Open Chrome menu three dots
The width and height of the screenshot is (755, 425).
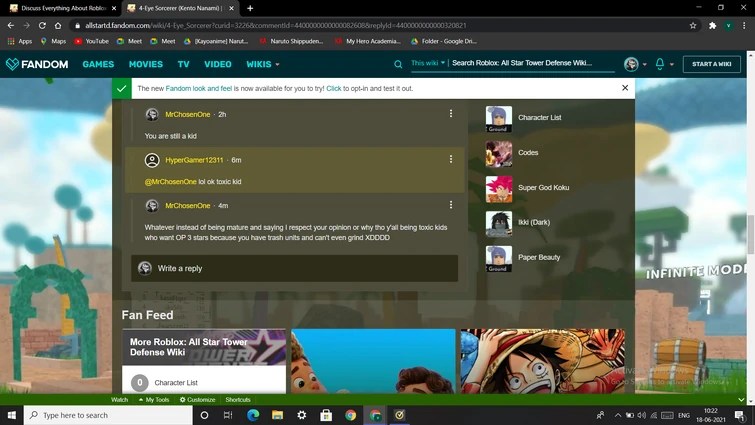click(x=745, y=26)
